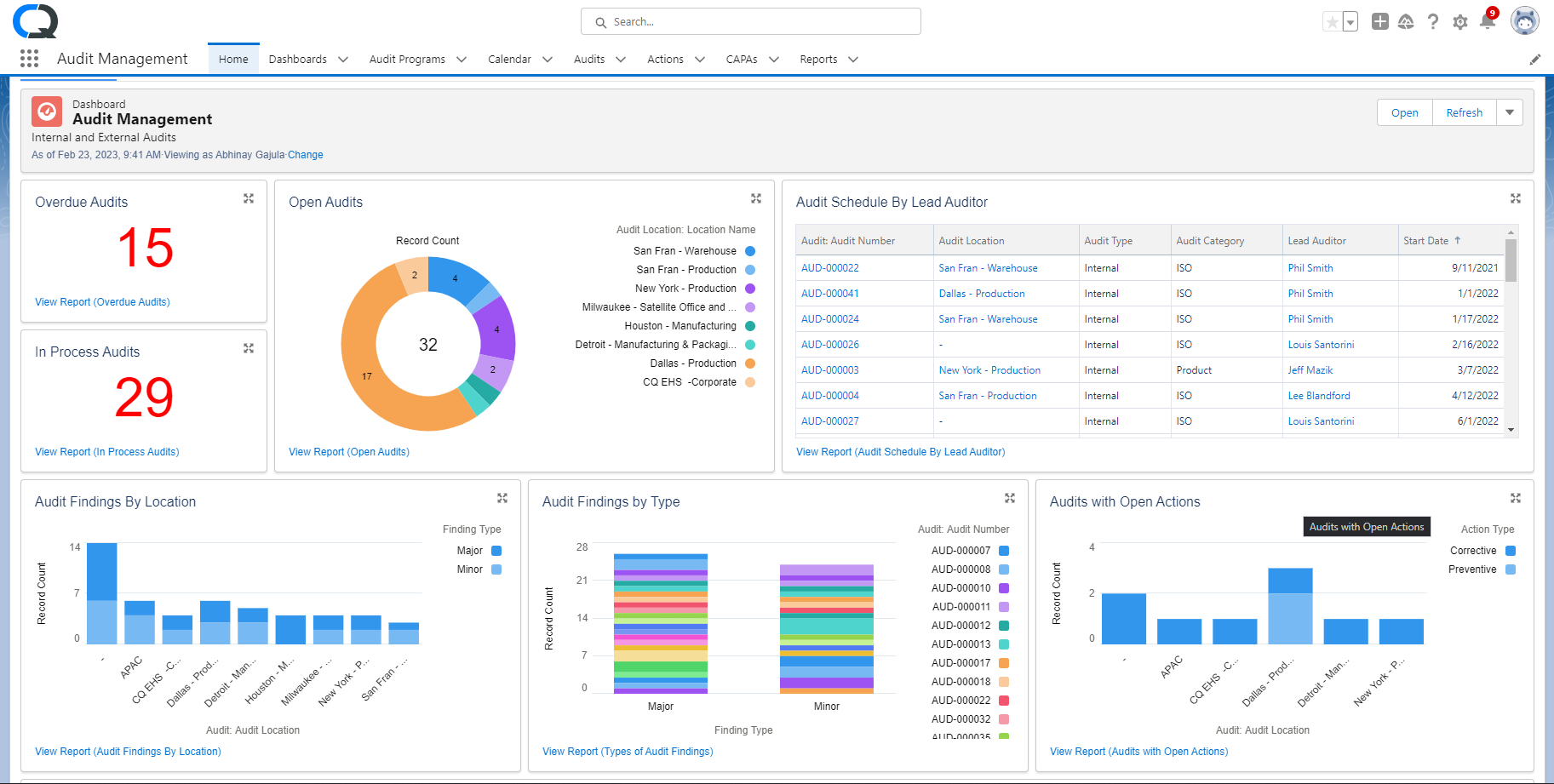Click inside the global Search field
The height and width of the screenshot is (784, 1554).
749,21
